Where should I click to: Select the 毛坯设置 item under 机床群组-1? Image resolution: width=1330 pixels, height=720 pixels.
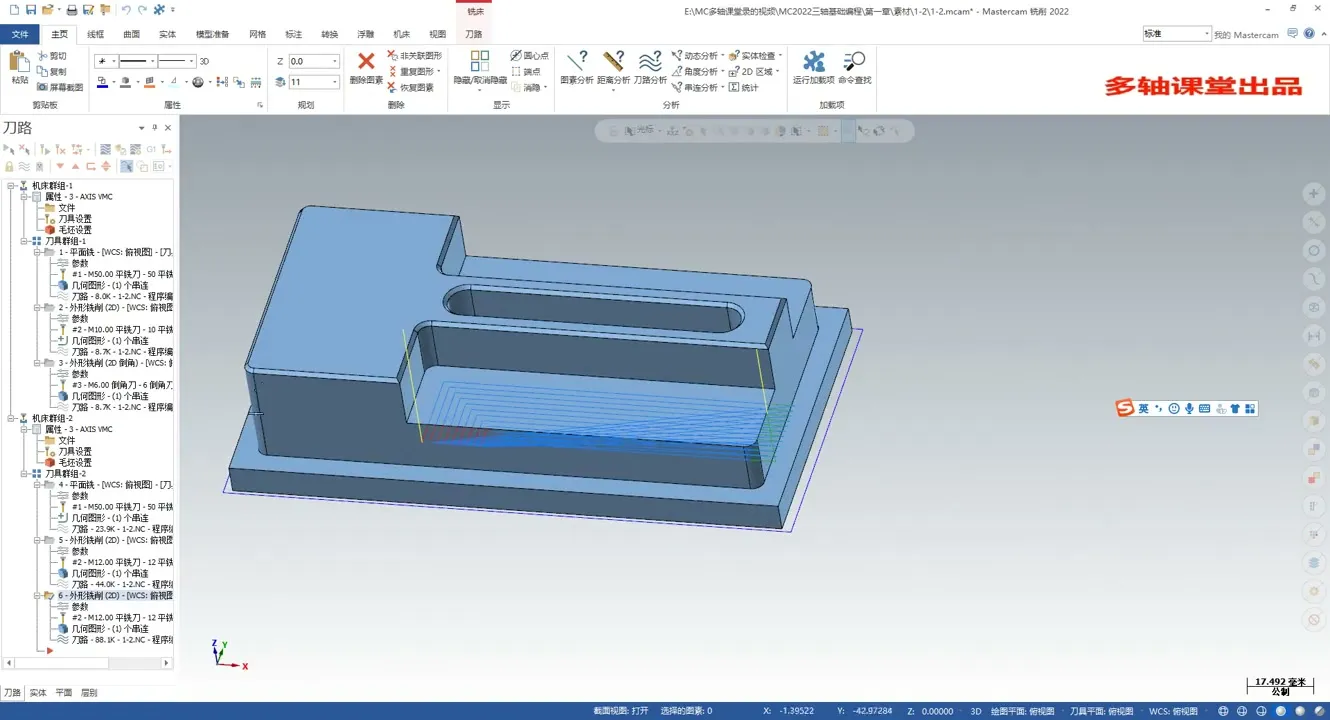click(x=74, y=230)
